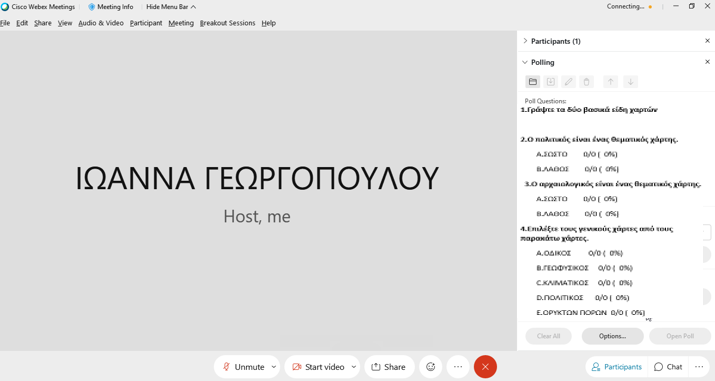Open panel options ellipsis beside Chat
This screenshot has width=715, height=381.
tap(699, 367)
